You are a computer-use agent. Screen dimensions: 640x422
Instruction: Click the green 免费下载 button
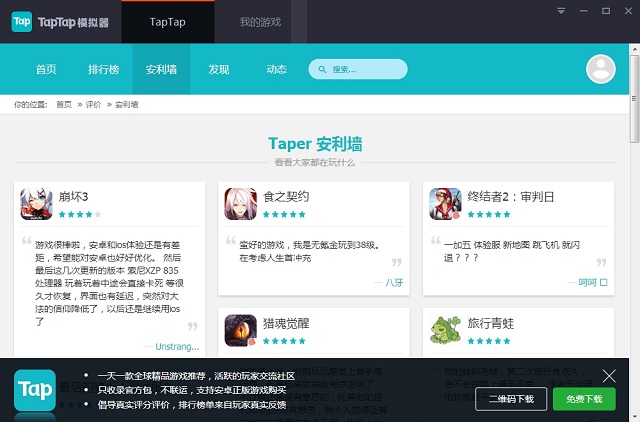click(x=584, y=399)
